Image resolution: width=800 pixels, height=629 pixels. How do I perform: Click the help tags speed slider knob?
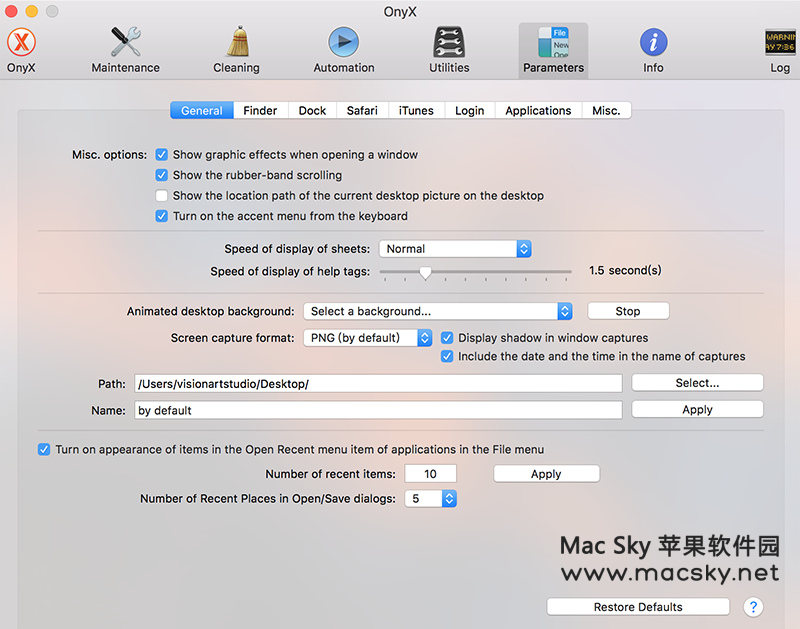pyautogui.click(x=425, y=272)
